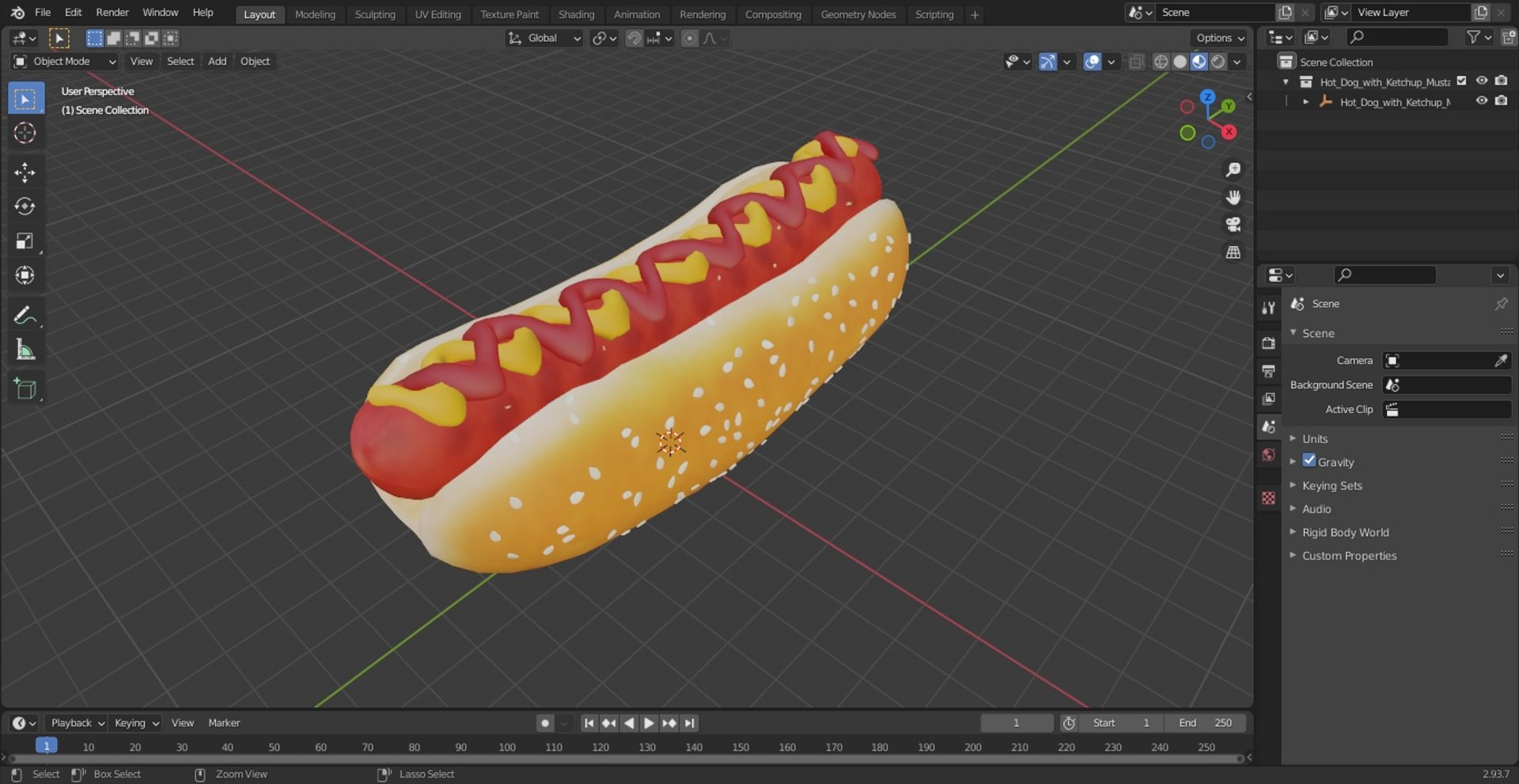1519x784 pixels.
Task: Toggle camera view icon in viewport
Action: tap(1233, 225)
